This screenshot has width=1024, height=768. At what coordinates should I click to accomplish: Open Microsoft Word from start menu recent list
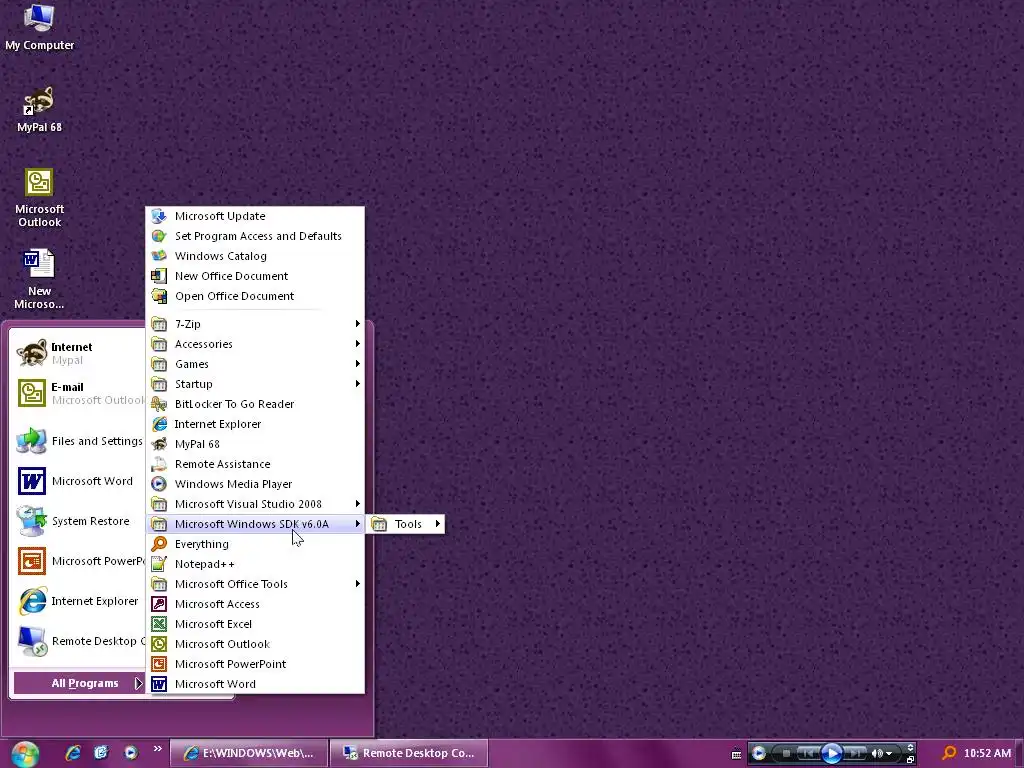click(x=78, y=481)
